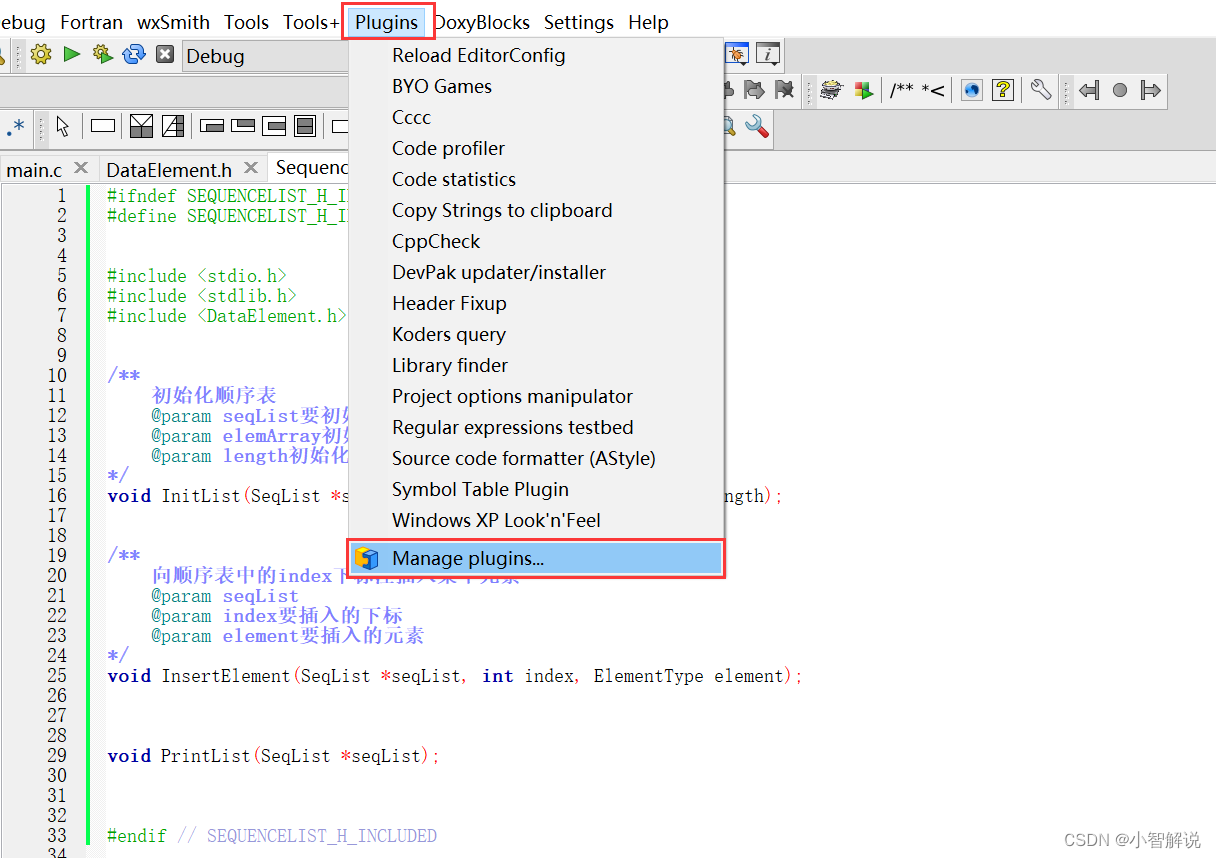The image size is (1216, 858).
Task: Open the Fortran menu
Action: 92,22
